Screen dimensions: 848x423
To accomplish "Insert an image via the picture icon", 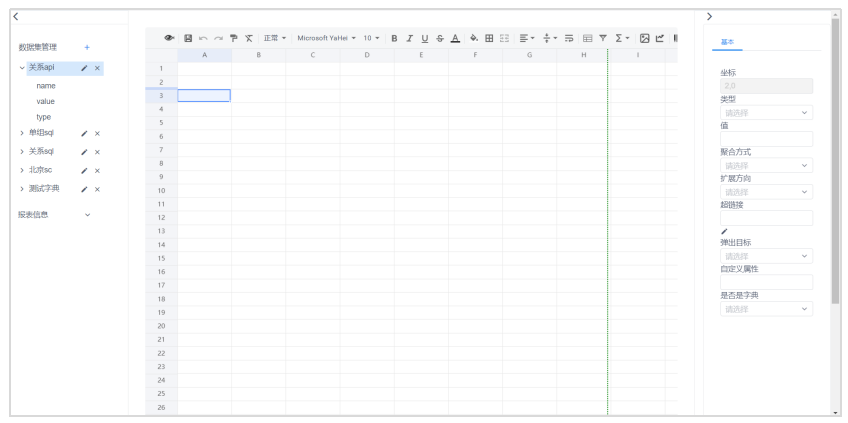I will (x=645, y=38).
